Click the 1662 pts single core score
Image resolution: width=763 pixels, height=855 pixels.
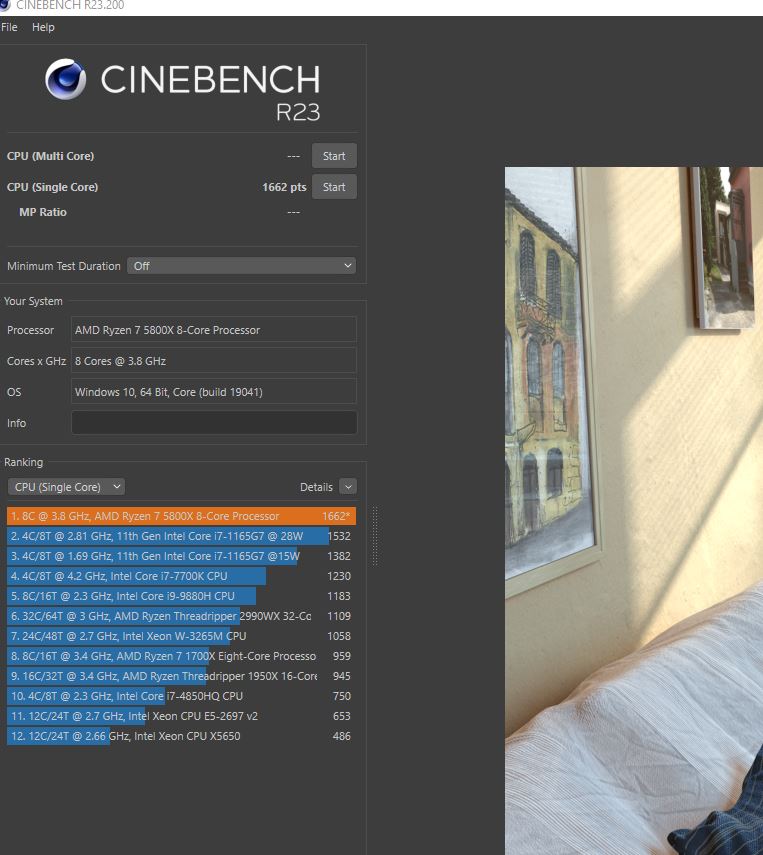(x=284, y=187)
